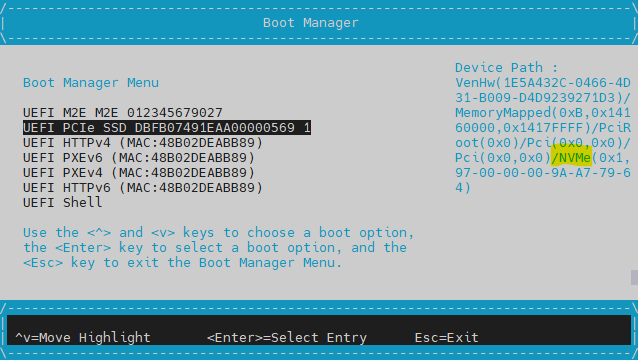The image size is (638, 360).
Task: Click the 'Use the <^> and <v> keys' help line
Action: click(218, 233)
